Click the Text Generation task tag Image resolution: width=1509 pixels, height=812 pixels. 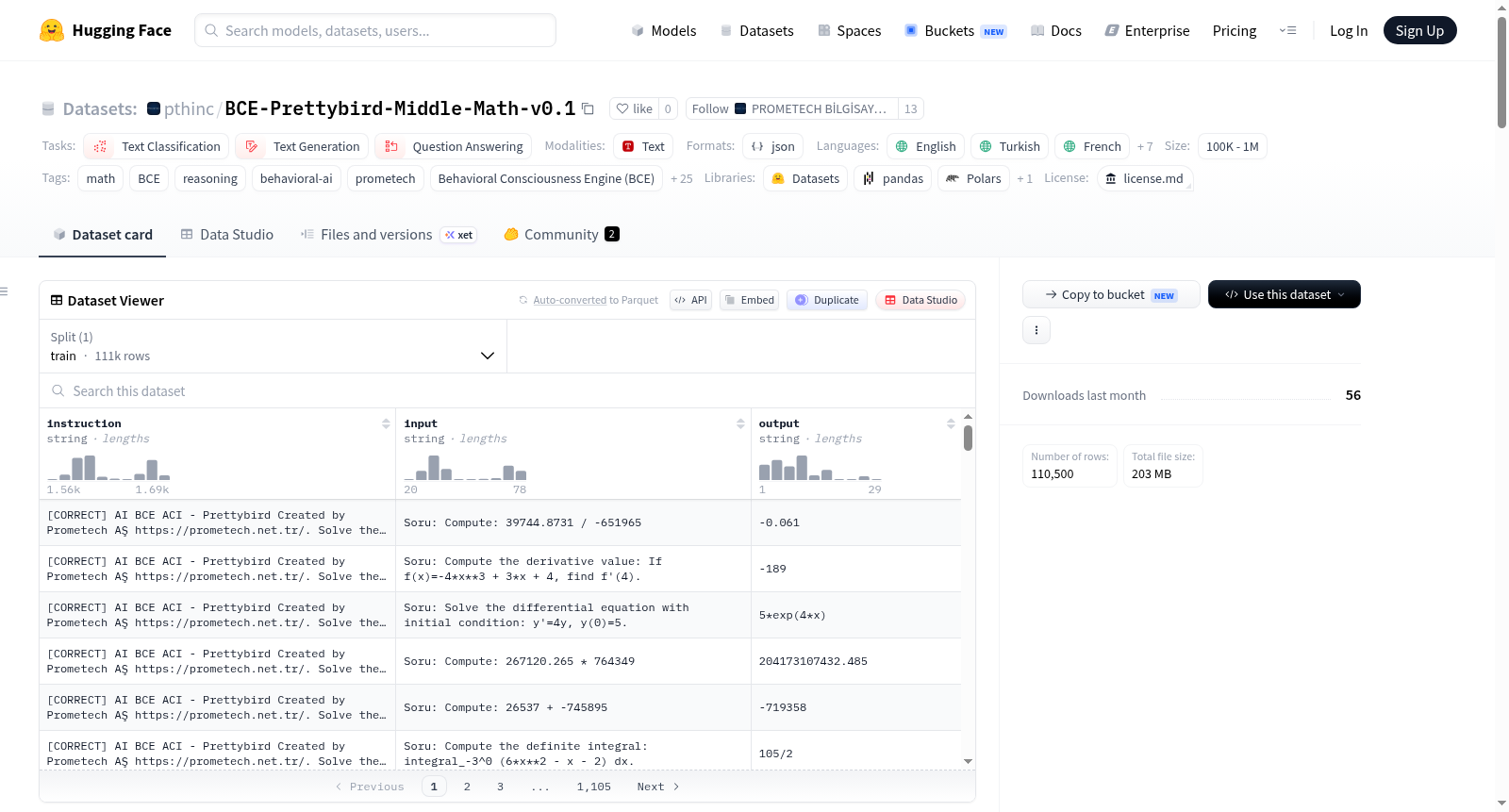(302, 146)
